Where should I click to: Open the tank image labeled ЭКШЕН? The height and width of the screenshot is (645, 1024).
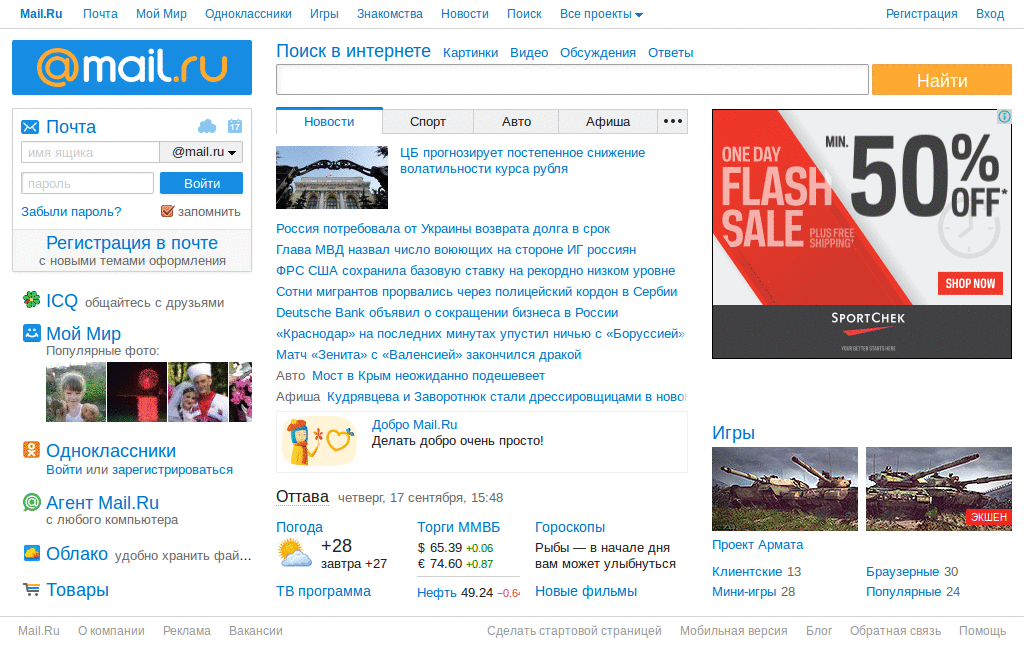tap(938, 489)
